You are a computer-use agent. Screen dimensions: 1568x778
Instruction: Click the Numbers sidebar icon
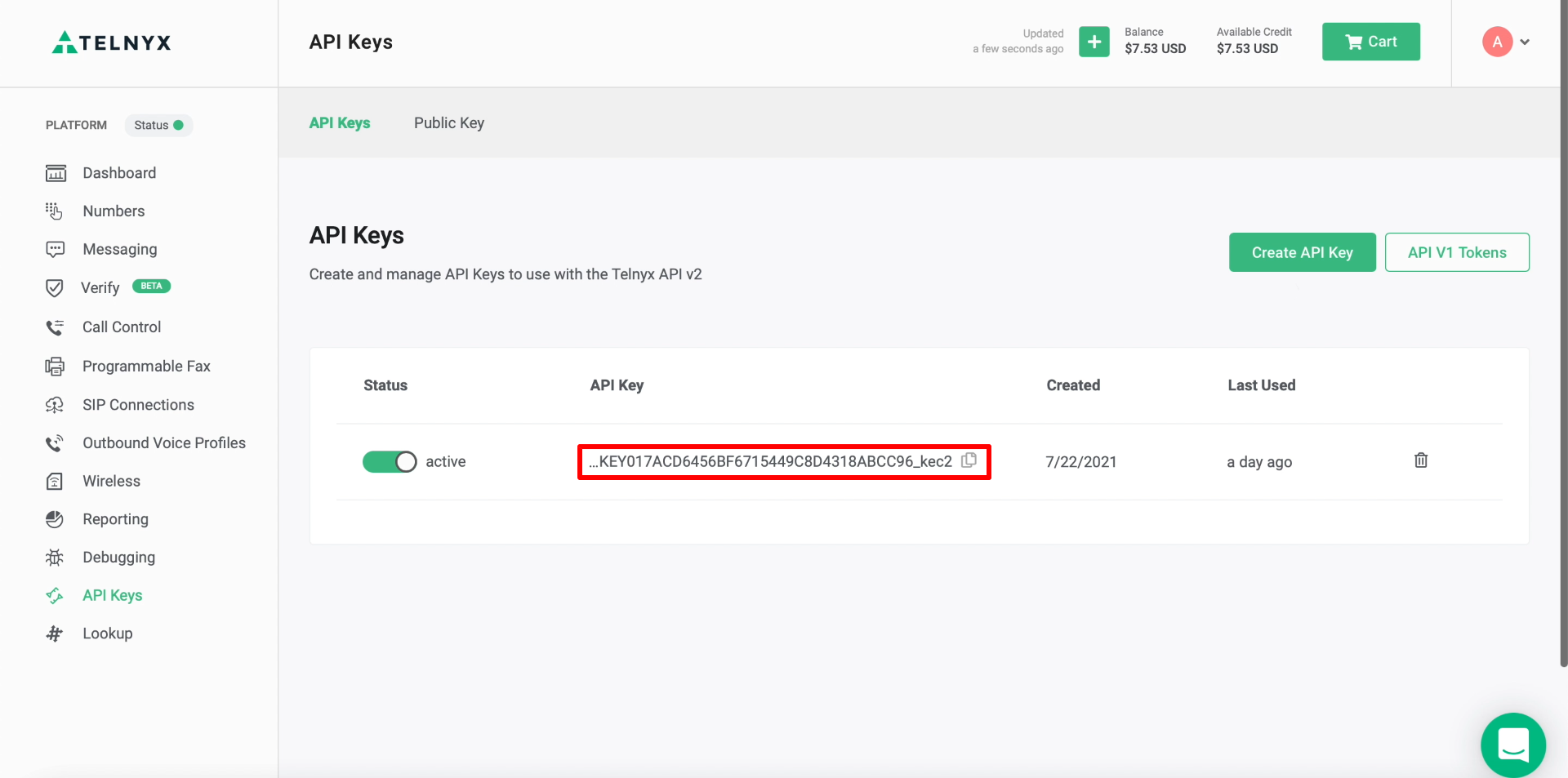[54, 211]
